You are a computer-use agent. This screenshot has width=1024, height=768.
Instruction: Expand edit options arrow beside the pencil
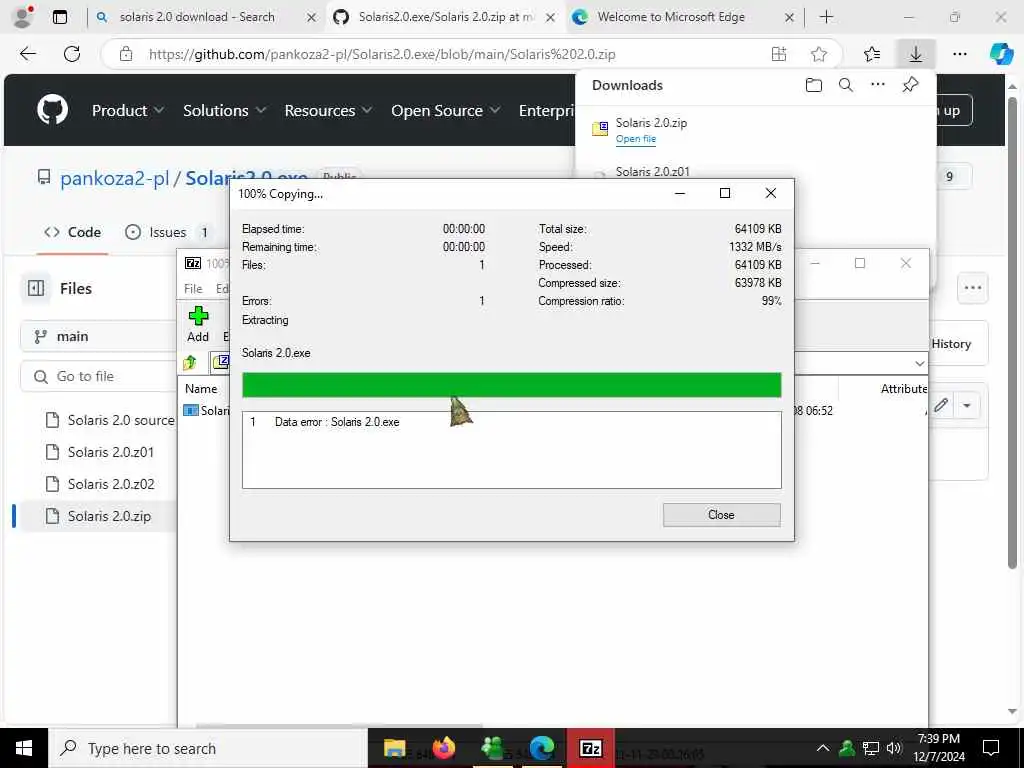[x=967, y=406]
